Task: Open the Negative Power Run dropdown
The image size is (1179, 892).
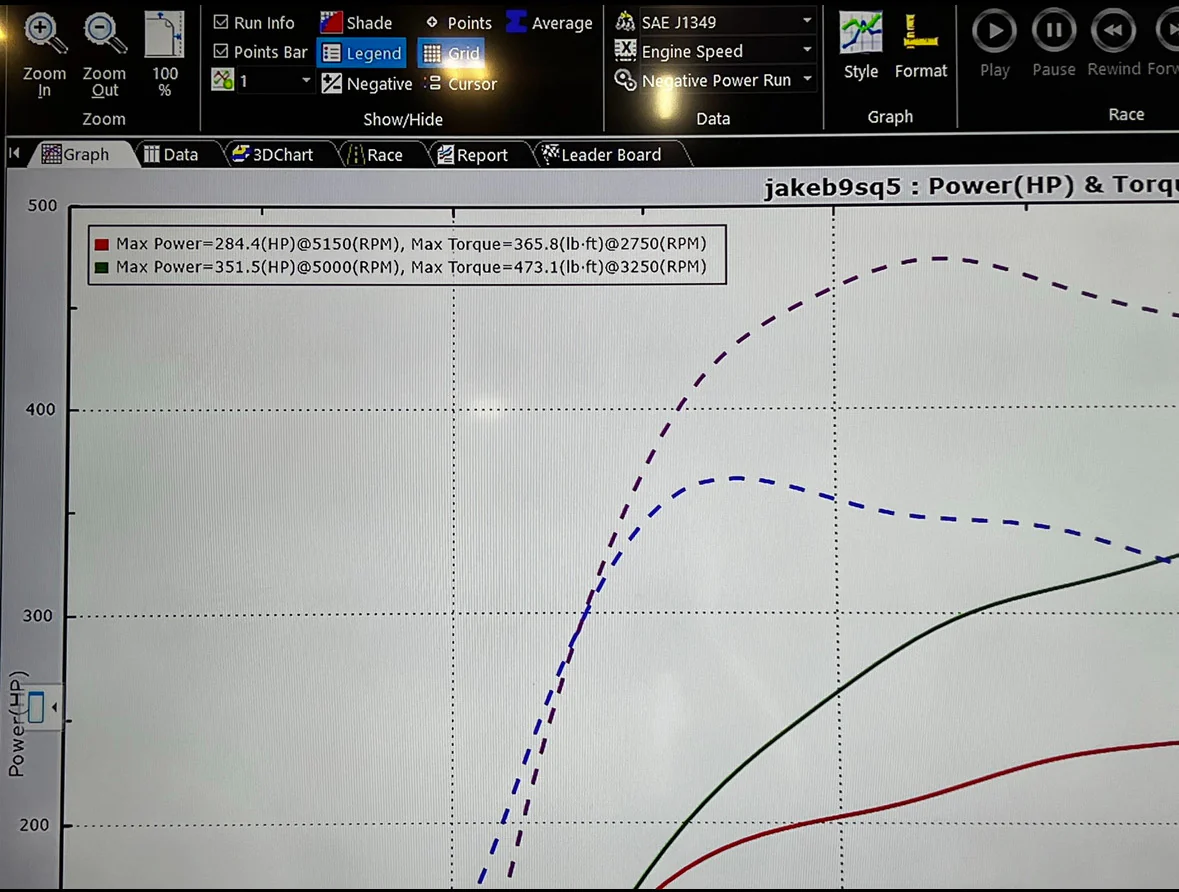Action: [807, 79]
